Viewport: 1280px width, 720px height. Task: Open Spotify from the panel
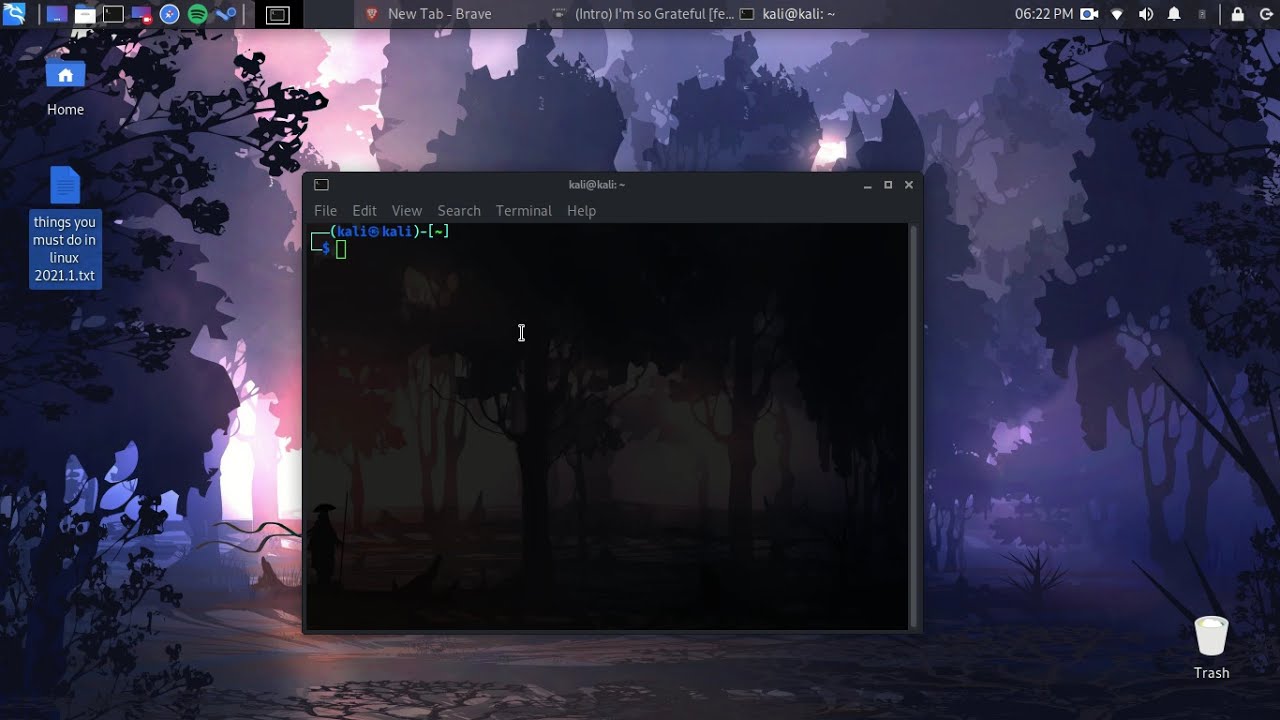pos(197,14)
